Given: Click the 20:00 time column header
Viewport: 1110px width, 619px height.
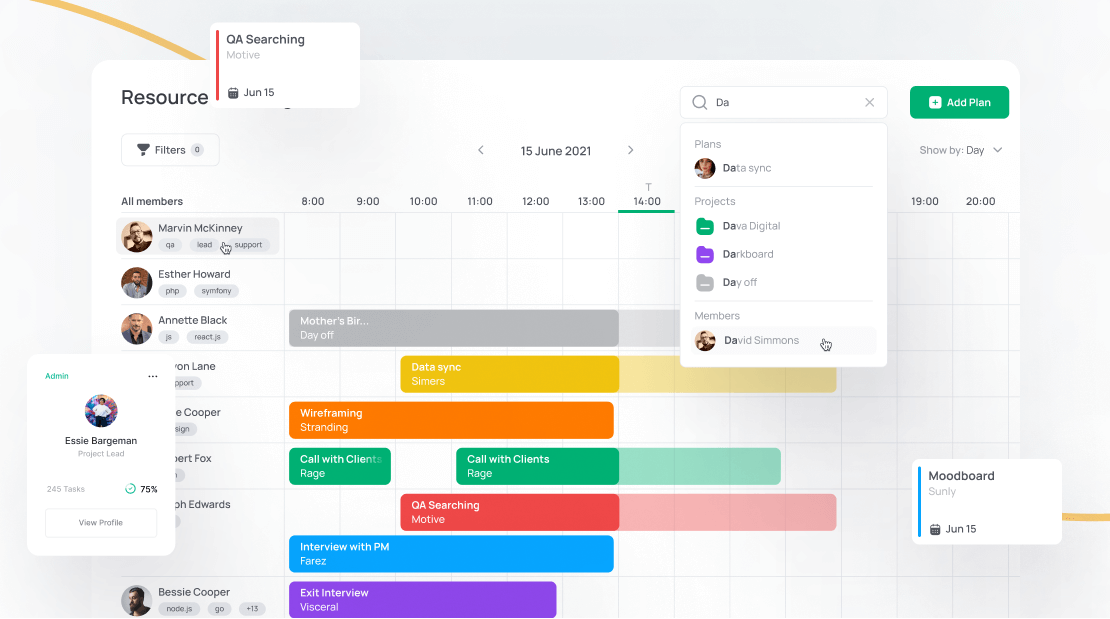Looking at the screenshot, I should 980,201.
